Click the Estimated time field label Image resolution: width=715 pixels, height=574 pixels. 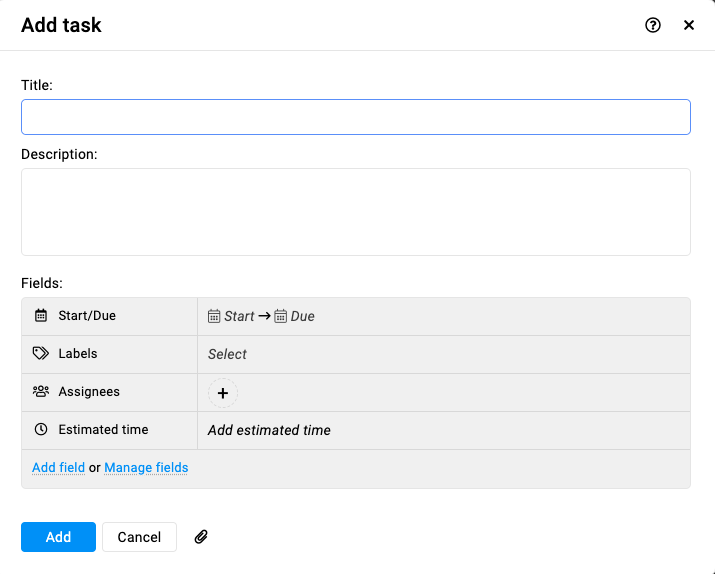(103, 429)
